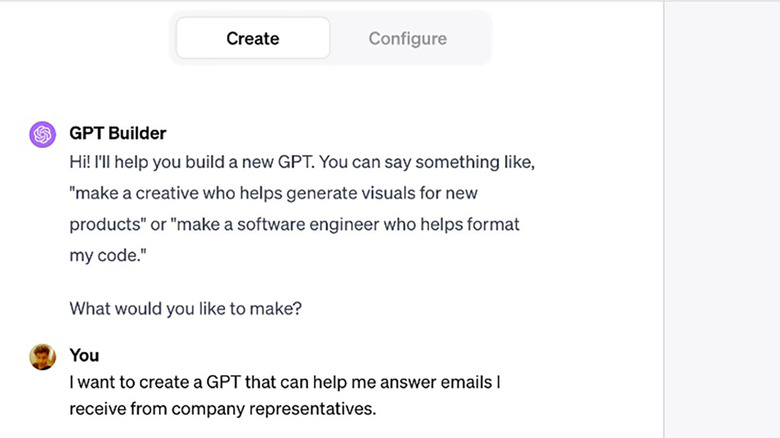Select the "You" sender name
Image resolution: width=780 pixels, height=438 pixels.
[x=84, y=355]
